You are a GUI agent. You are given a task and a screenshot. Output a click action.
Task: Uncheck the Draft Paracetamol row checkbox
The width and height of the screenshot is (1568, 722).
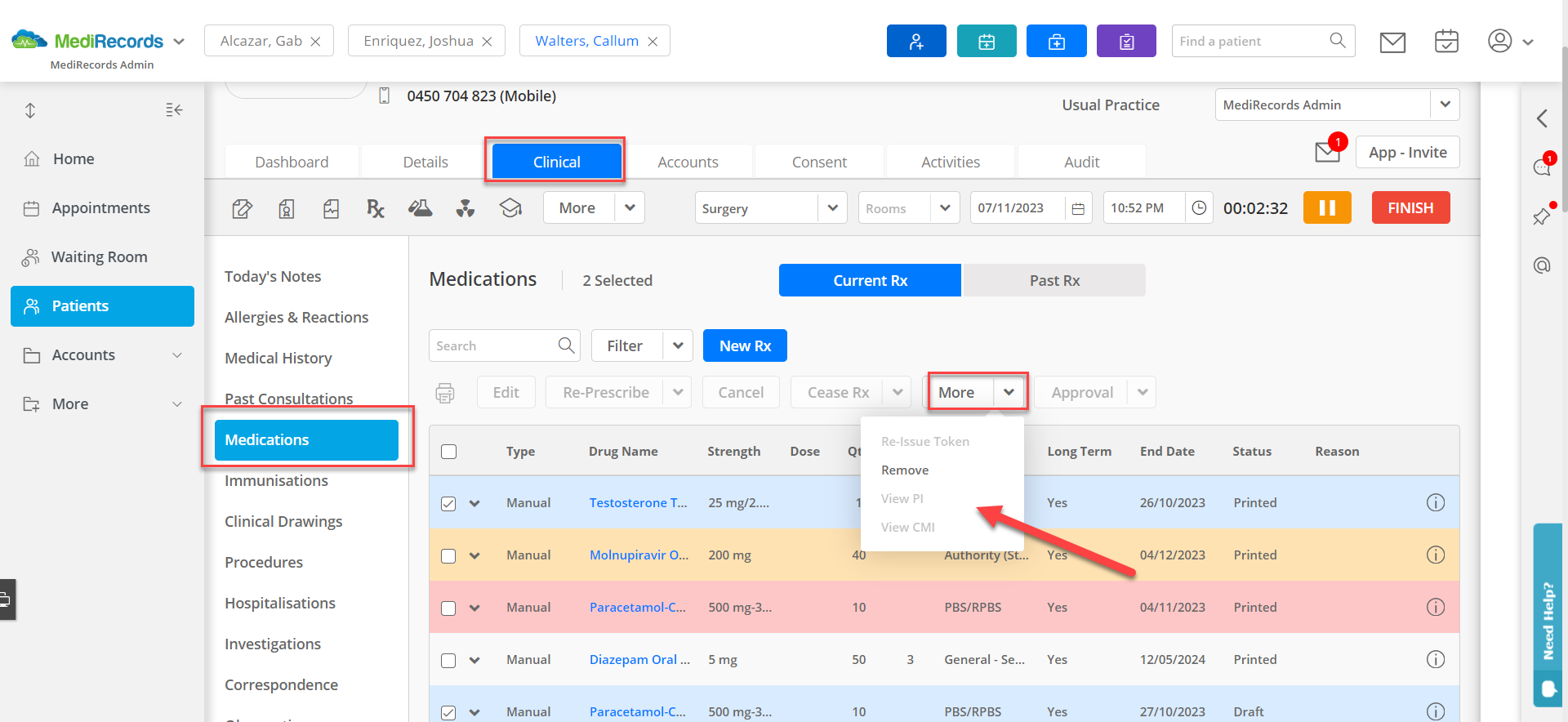pyautogui.click(x=448, y=712)
